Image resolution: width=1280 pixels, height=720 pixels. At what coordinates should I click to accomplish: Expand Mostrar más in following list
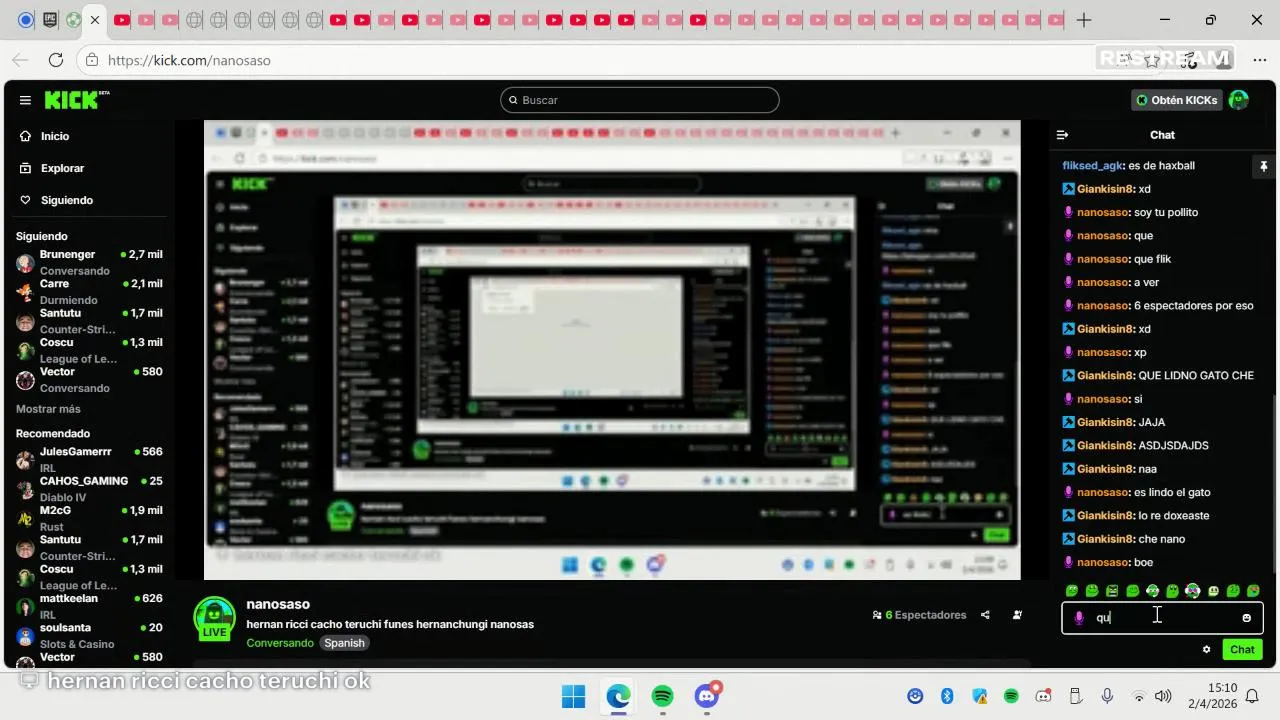coord(48,409)
